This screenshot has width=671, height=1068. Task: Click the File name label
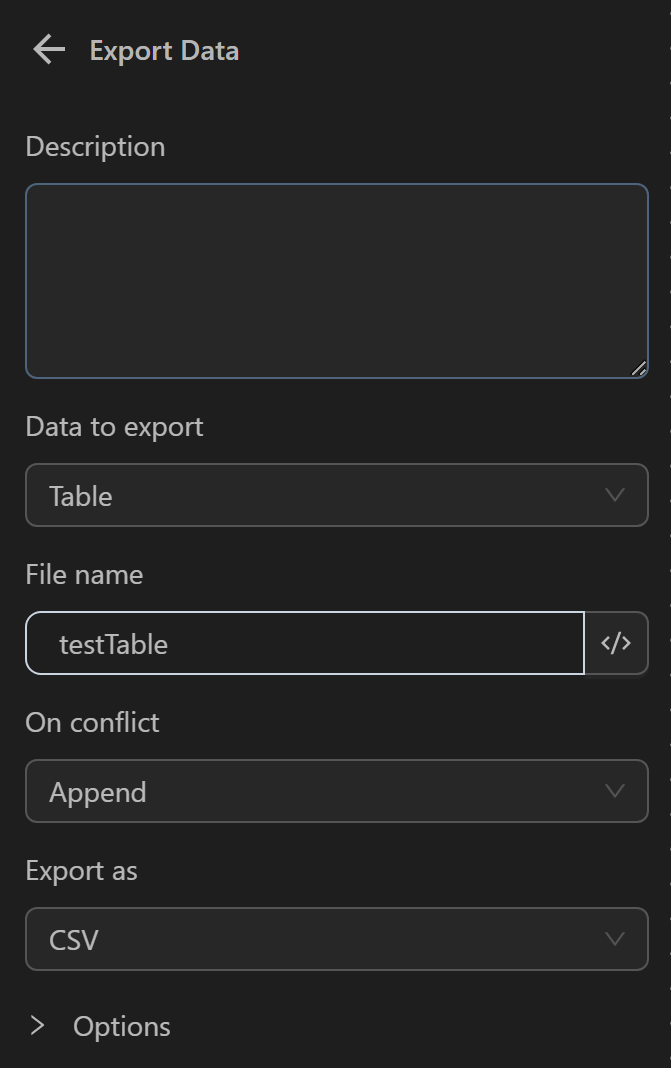[x=83, y=574]
